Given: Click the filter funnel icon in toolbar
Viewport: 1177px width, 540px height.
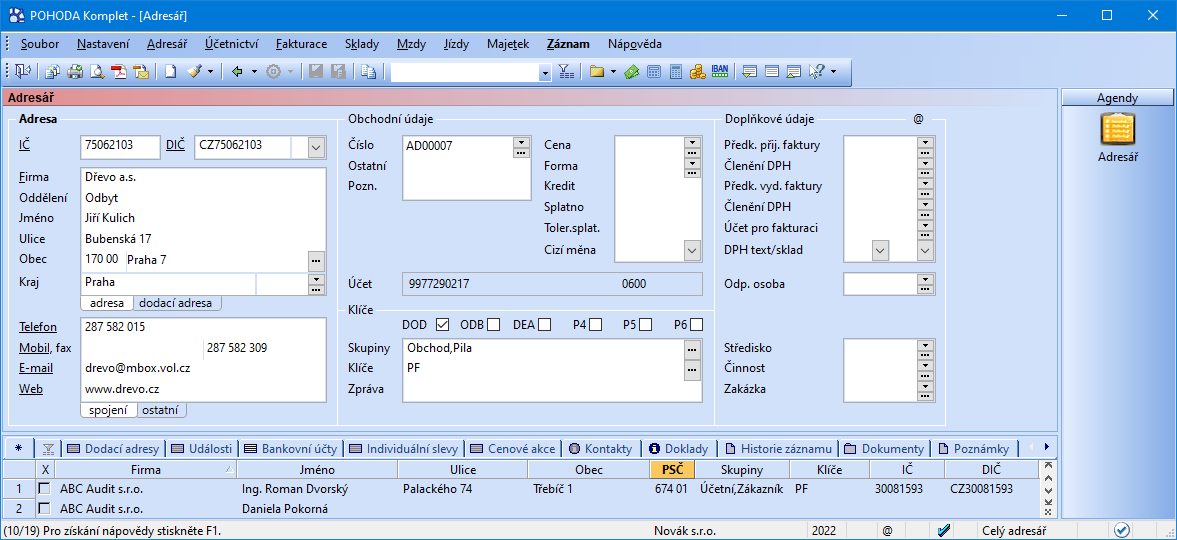Looking at the screenshot, I should (567, 71).
